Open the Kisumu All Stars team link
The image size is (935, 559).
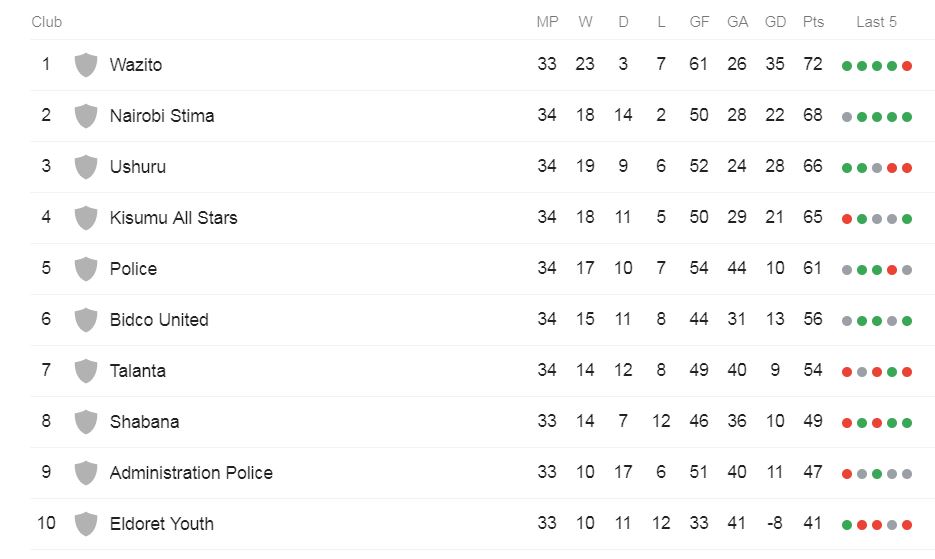[x=173, y=218]
